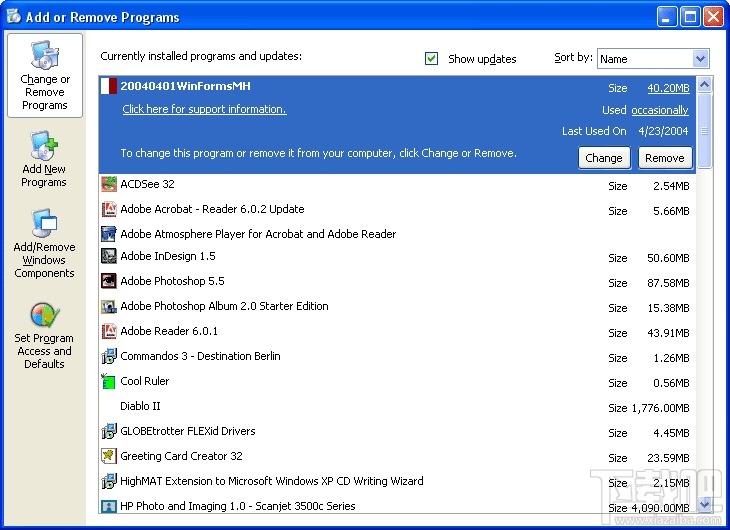730x530 pixels.
Task: Click the 40.20MB size link
Action: (668, 88)
